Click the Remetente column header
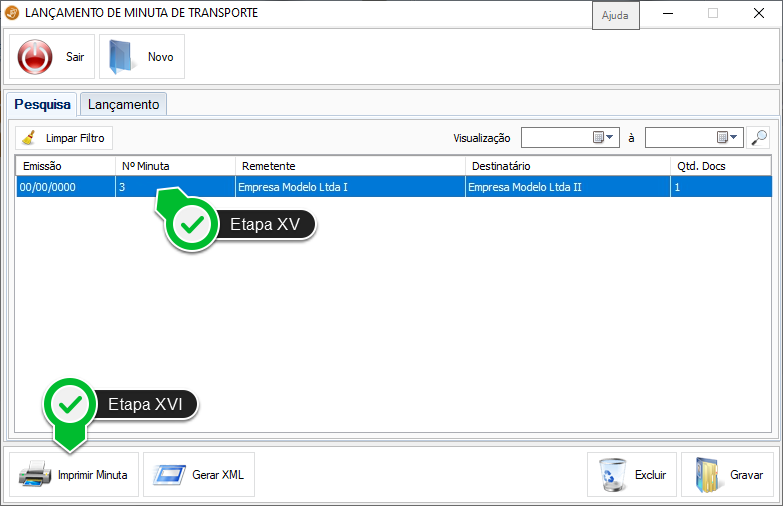Viewport: 783px width, 506px height. click(x=350, y=166)
